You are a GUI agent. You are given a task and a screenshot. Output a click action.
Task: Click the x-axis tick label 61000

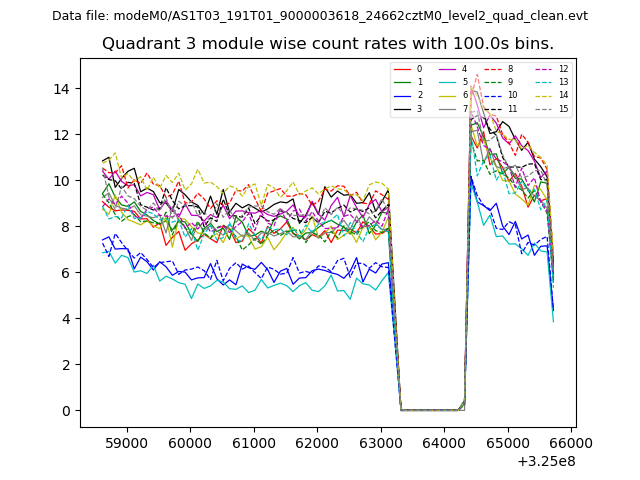point(253,443)
